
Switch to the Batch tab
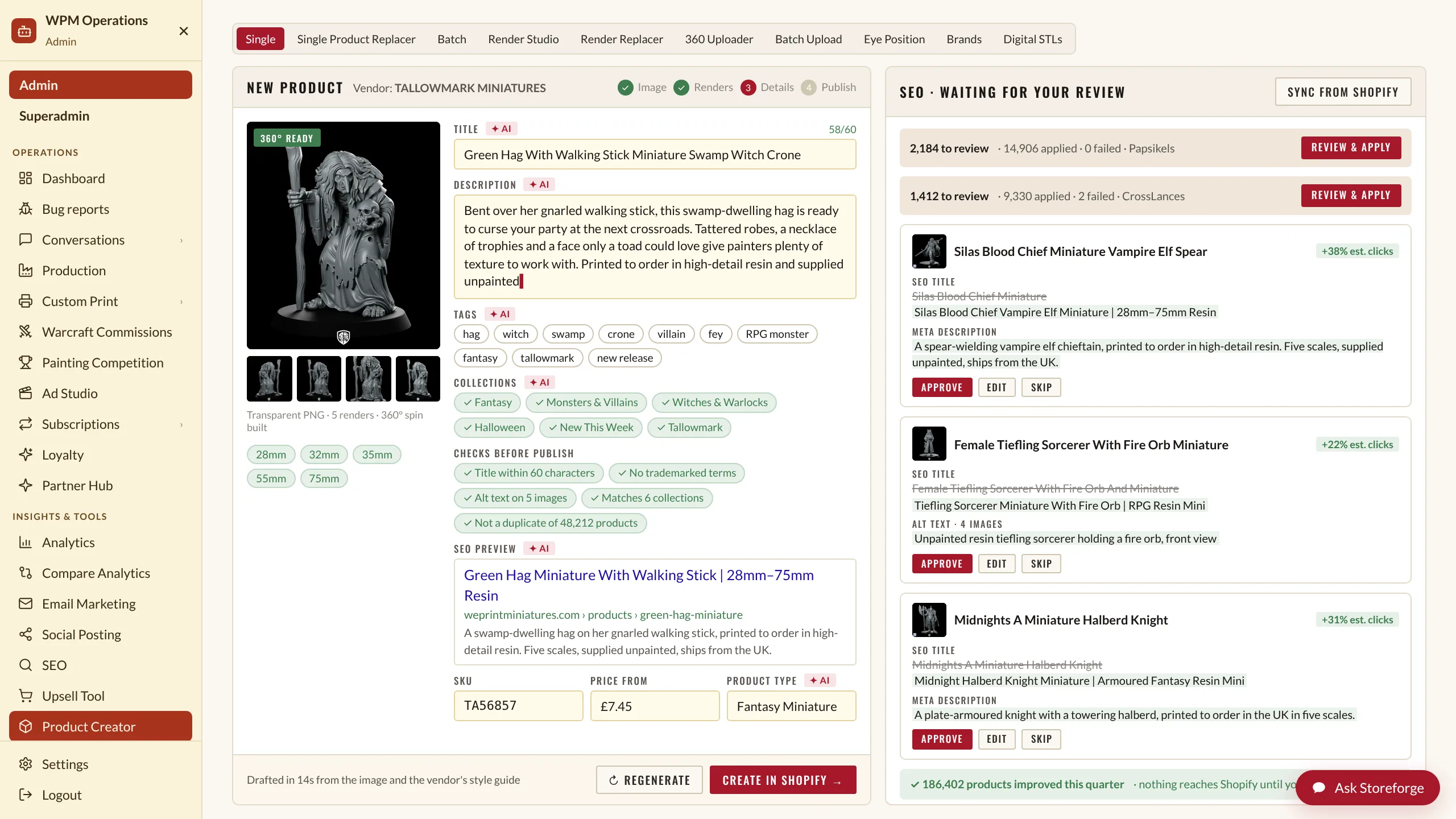(452, 39)
